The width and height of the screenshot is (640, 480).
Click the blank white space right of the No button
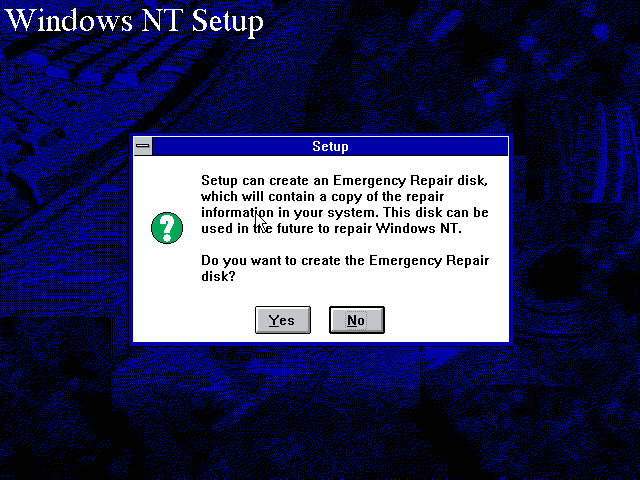pos(445,320)
